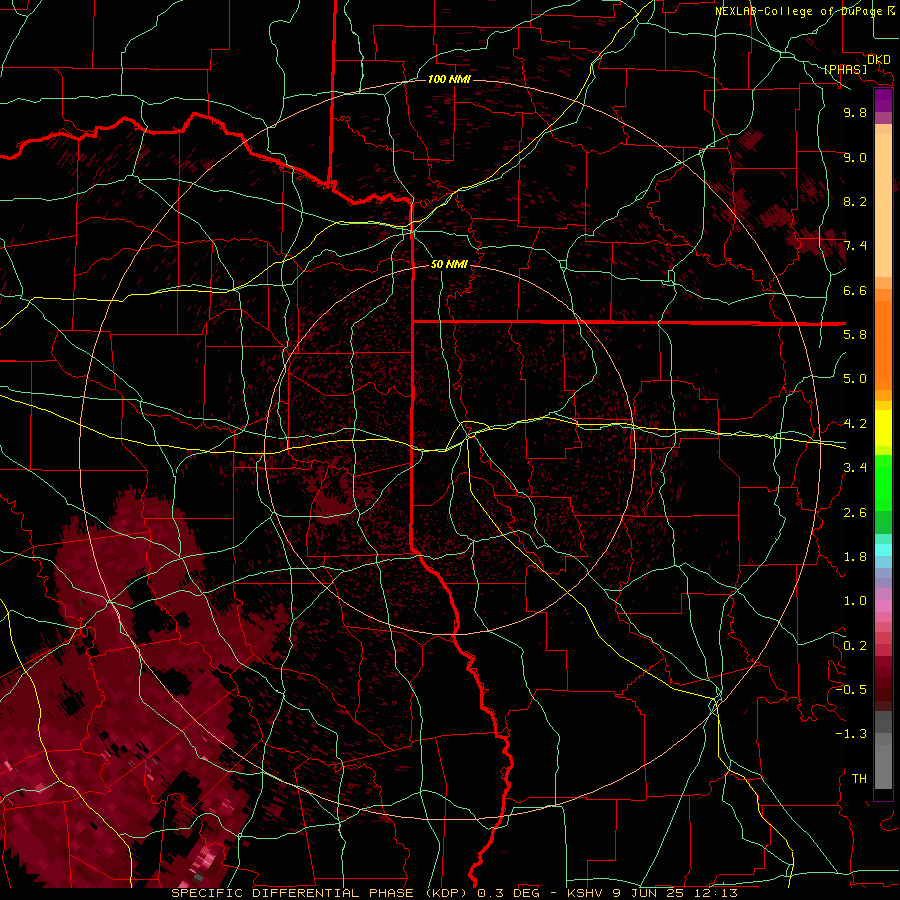This screenshot has width=900, height=900.
Task: Click the '50 NMI' range ring label
Action: click(449, 264)
